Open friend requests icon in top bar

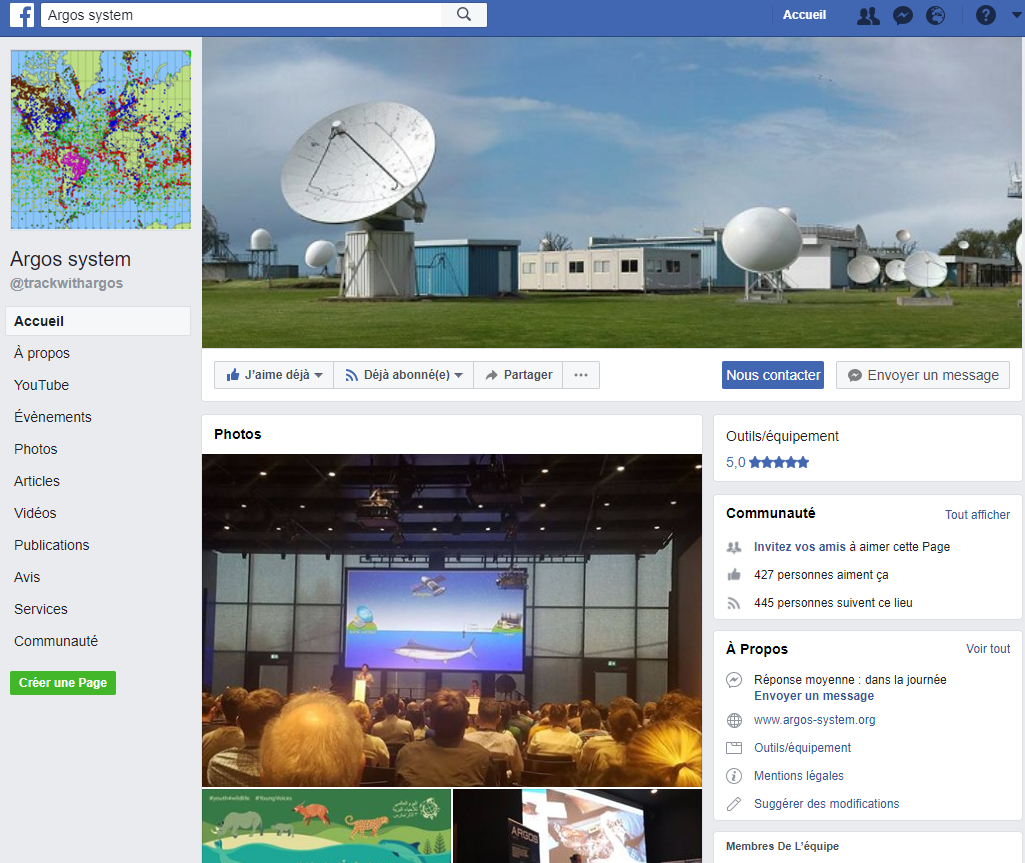pos(868,15)
